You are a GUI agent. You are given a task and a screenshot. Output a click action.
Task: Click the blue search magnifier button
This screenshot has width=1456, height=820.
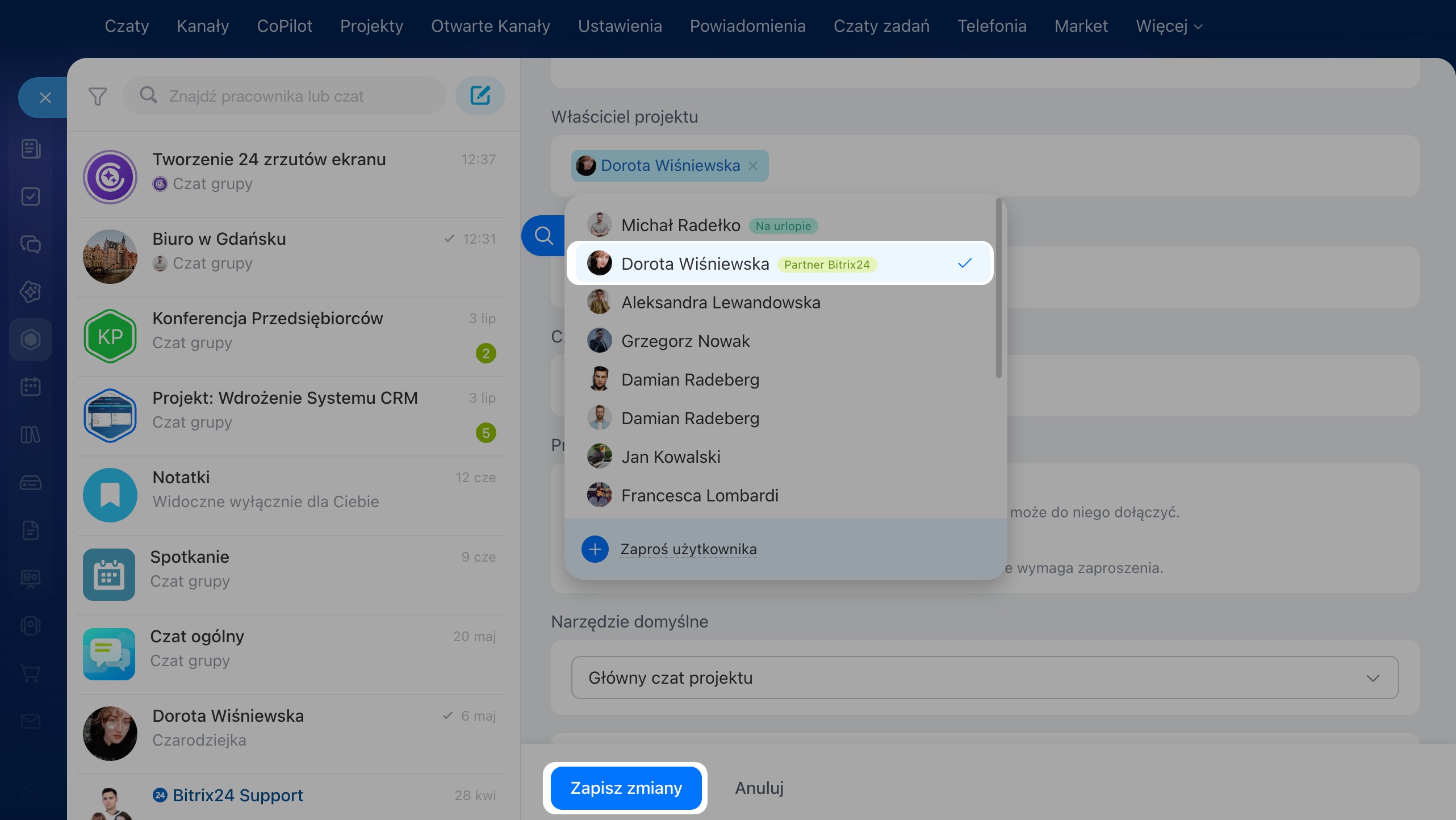(x=543, y=235)
